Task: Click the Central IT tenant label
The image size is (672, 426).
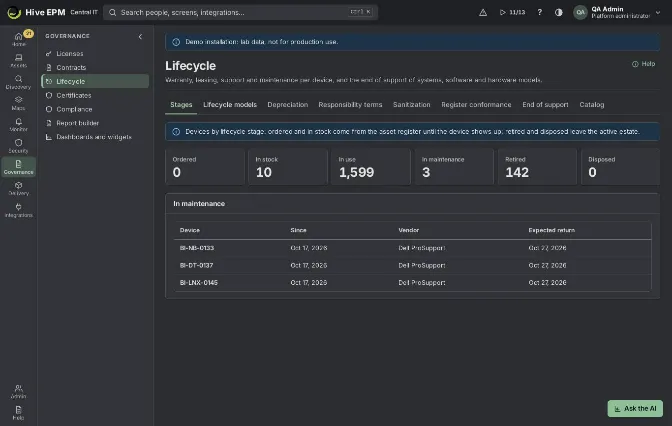Action: 84,12
